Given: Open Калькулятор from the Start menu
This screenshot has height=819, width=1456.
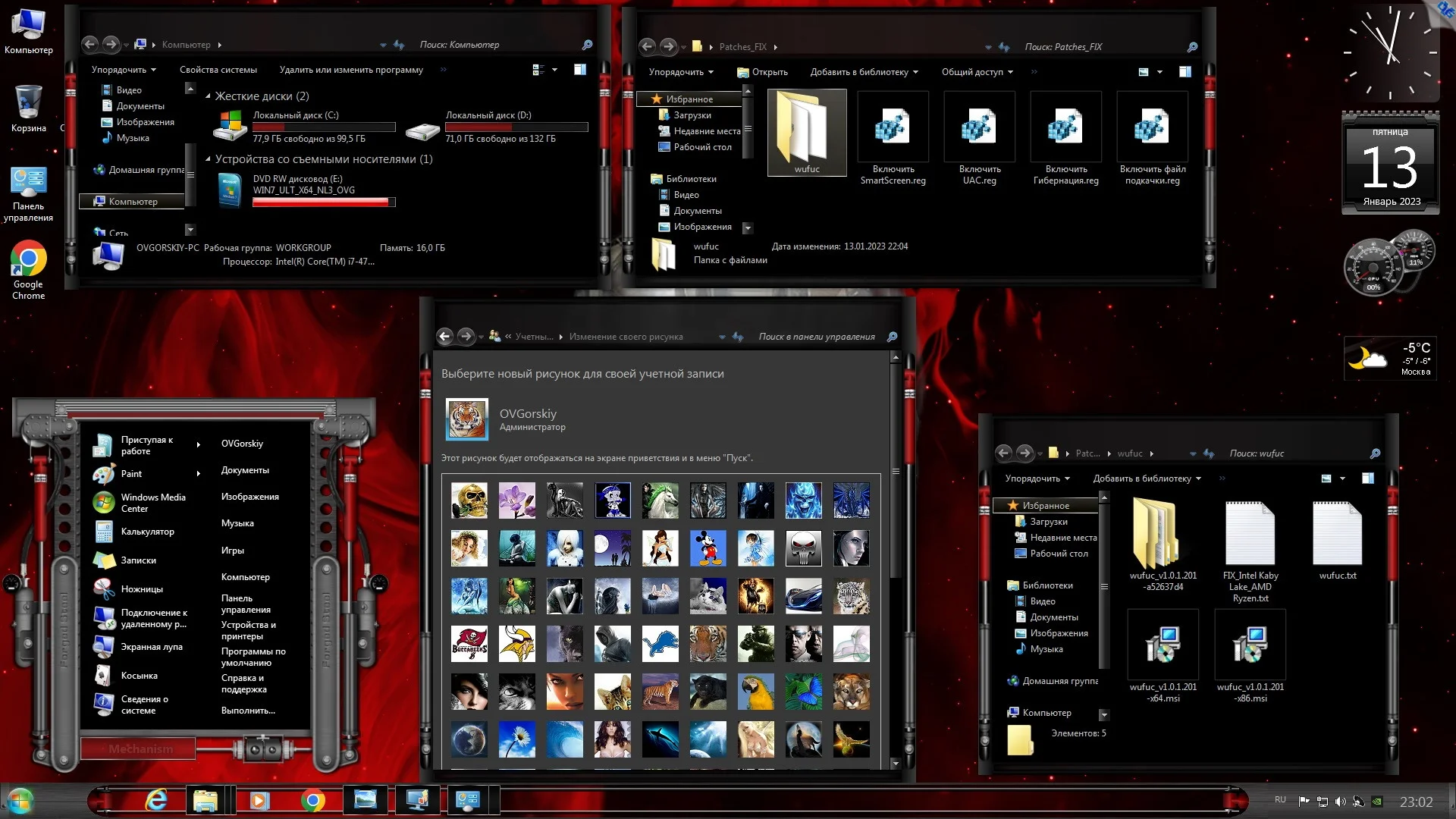Looking at the screenshot, I should pyautogui.click(x=147, y=532).
